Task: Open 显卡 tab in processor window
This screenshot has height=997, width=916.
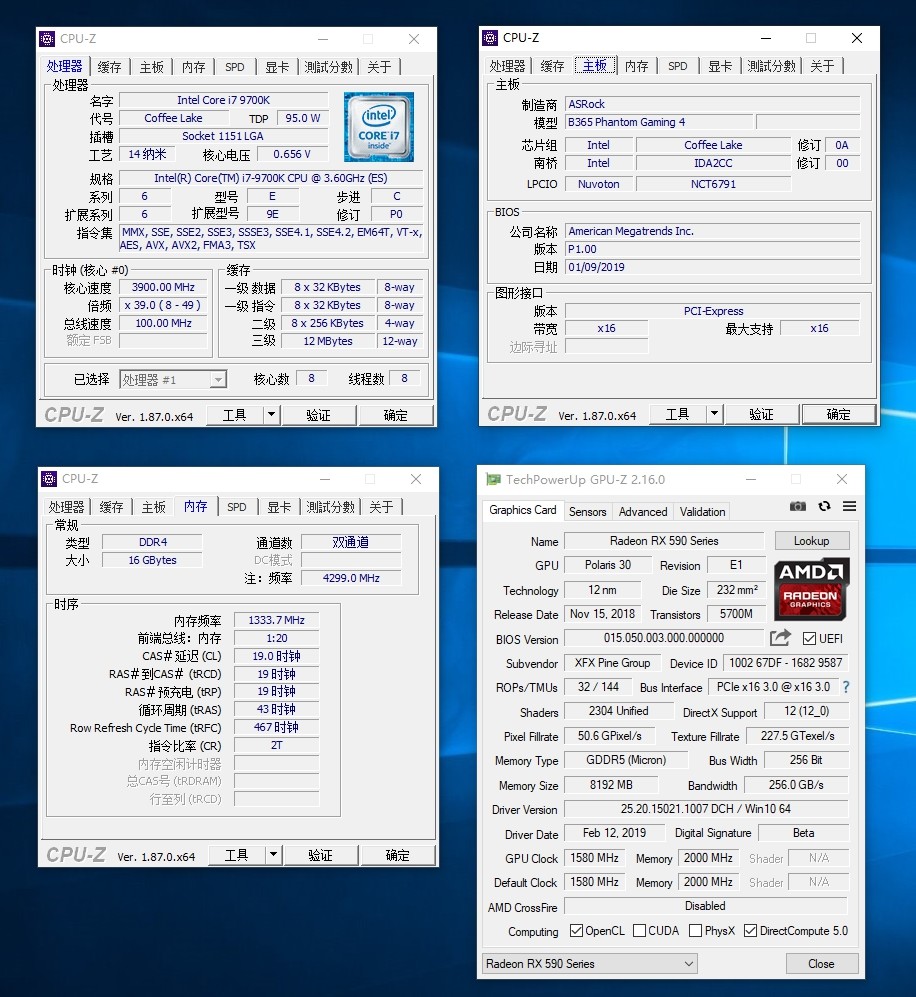Action: [x=277, y=67]
